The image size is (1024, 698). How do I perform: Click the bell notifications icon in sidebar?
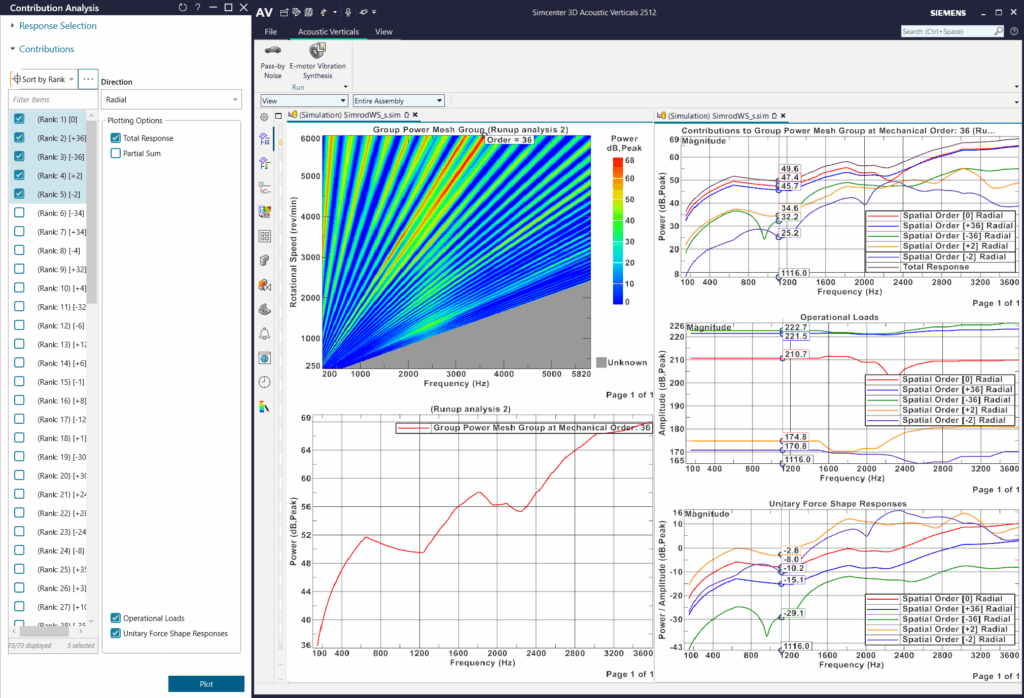coord(264,334)
